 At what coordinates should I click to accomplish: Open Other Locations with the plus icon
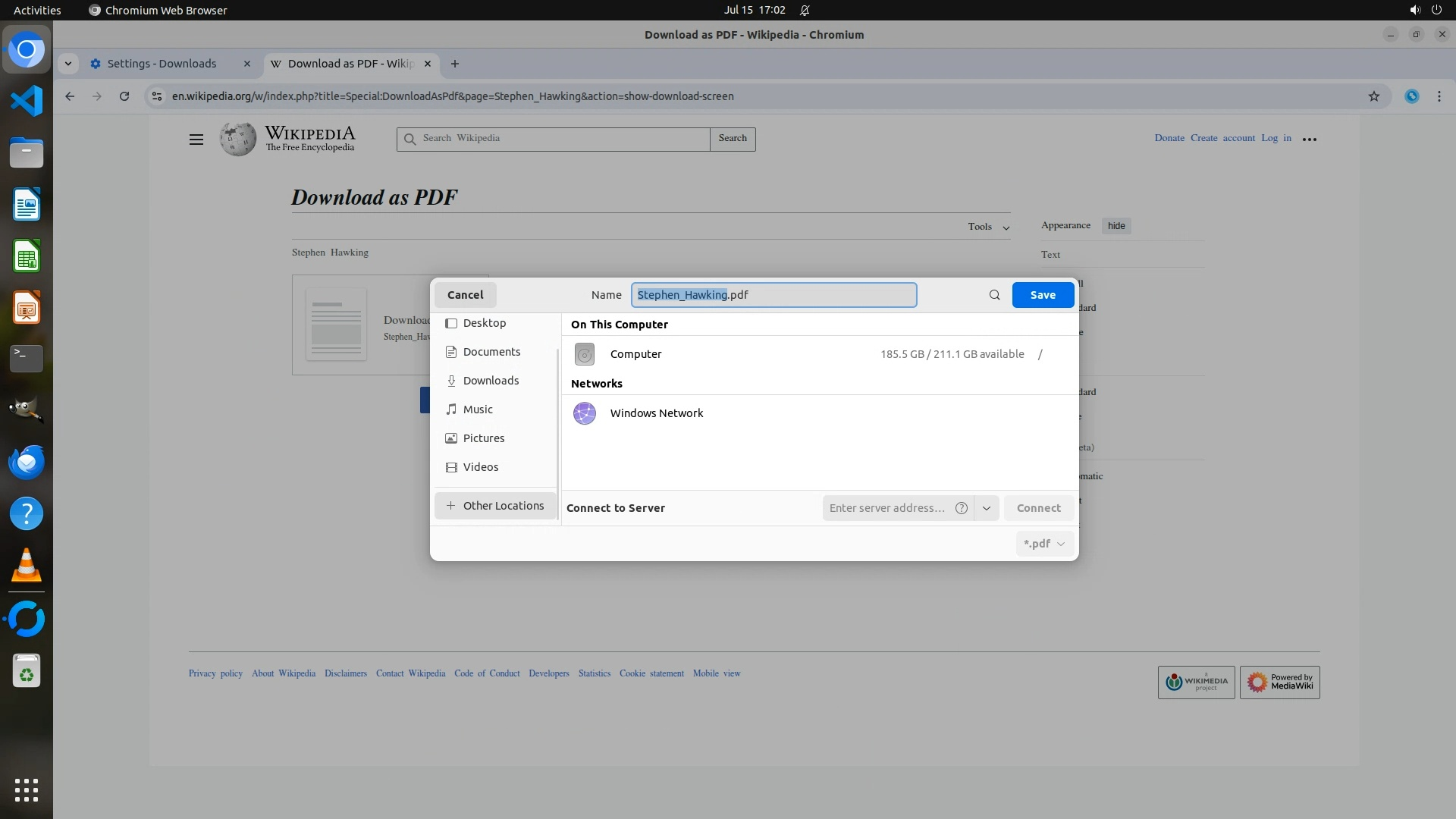(450, 506)
